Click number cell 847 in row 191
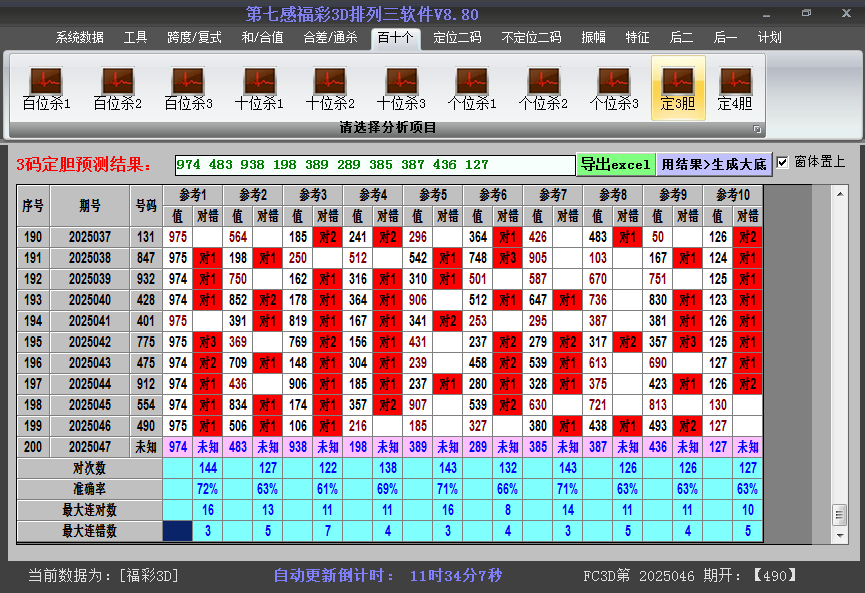 click(146, 258)
